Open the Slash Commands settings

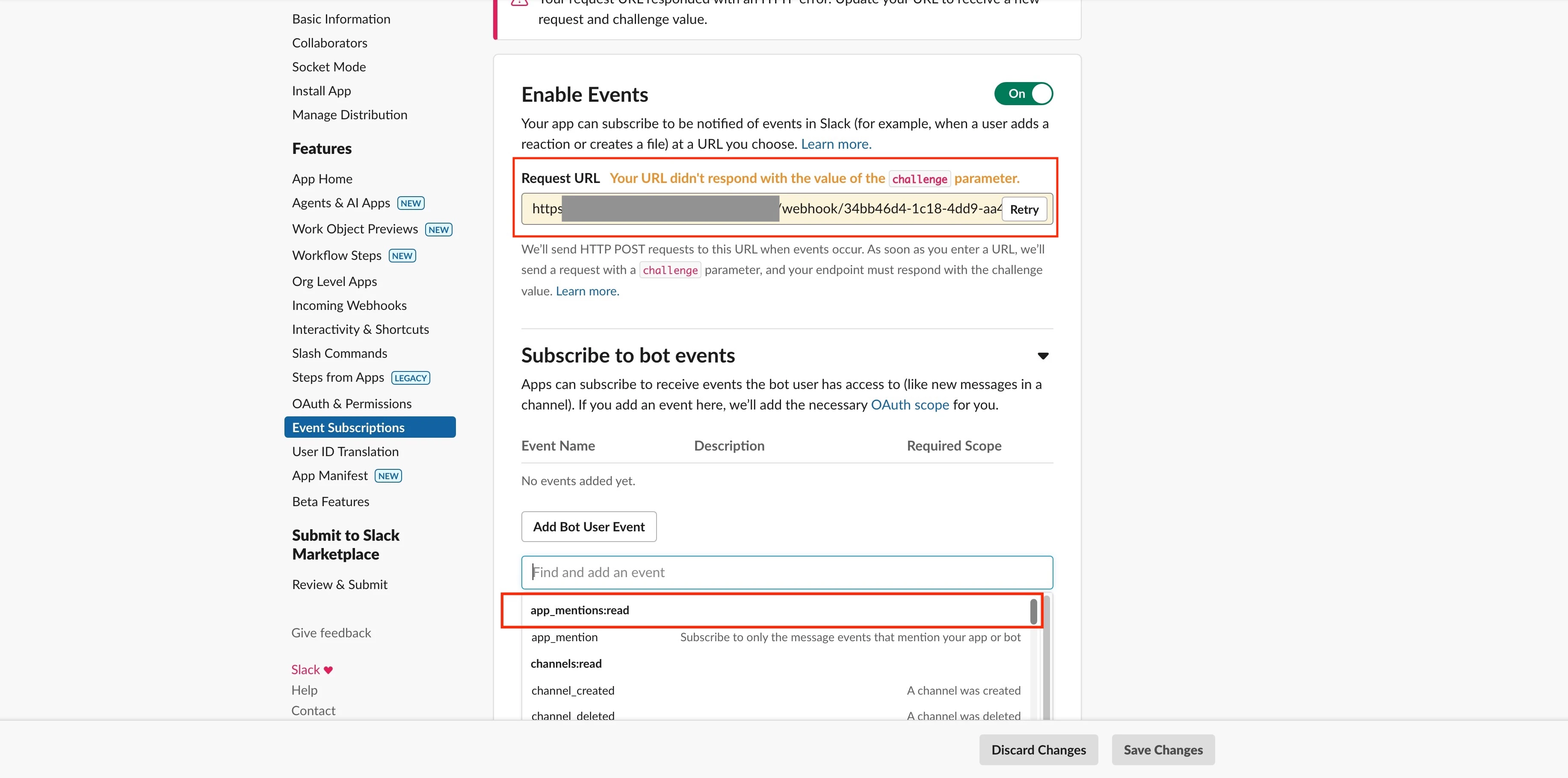pos(340,354)
